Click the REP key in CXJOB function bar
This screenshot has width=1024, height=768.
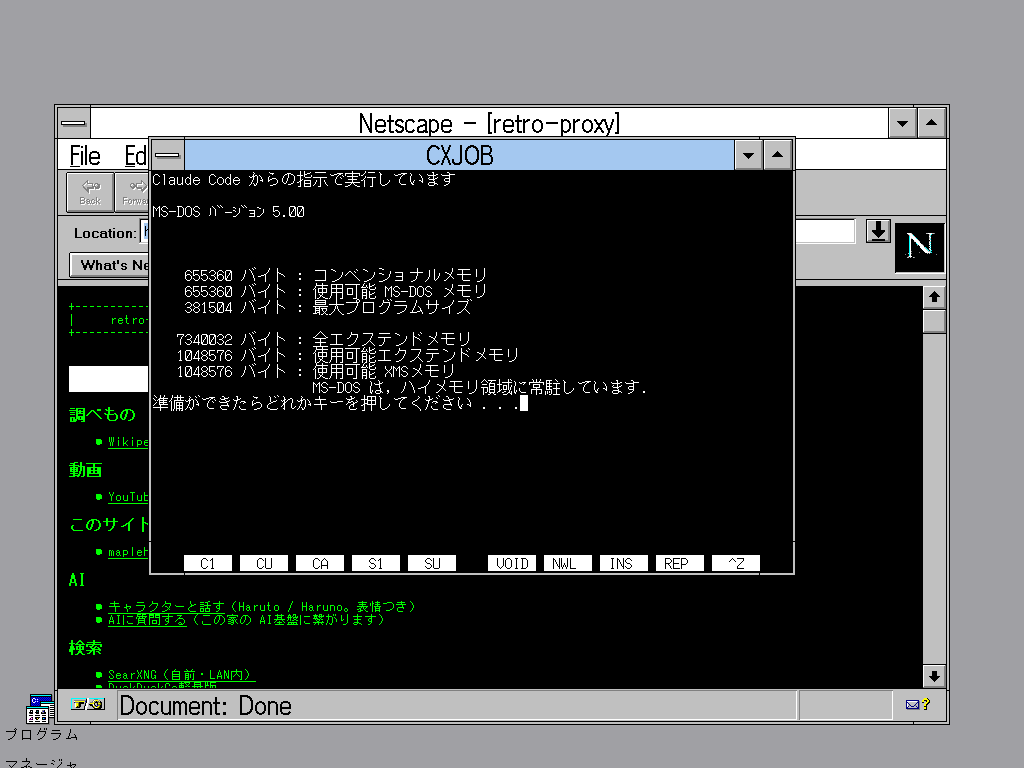click(x=679, y=564)
